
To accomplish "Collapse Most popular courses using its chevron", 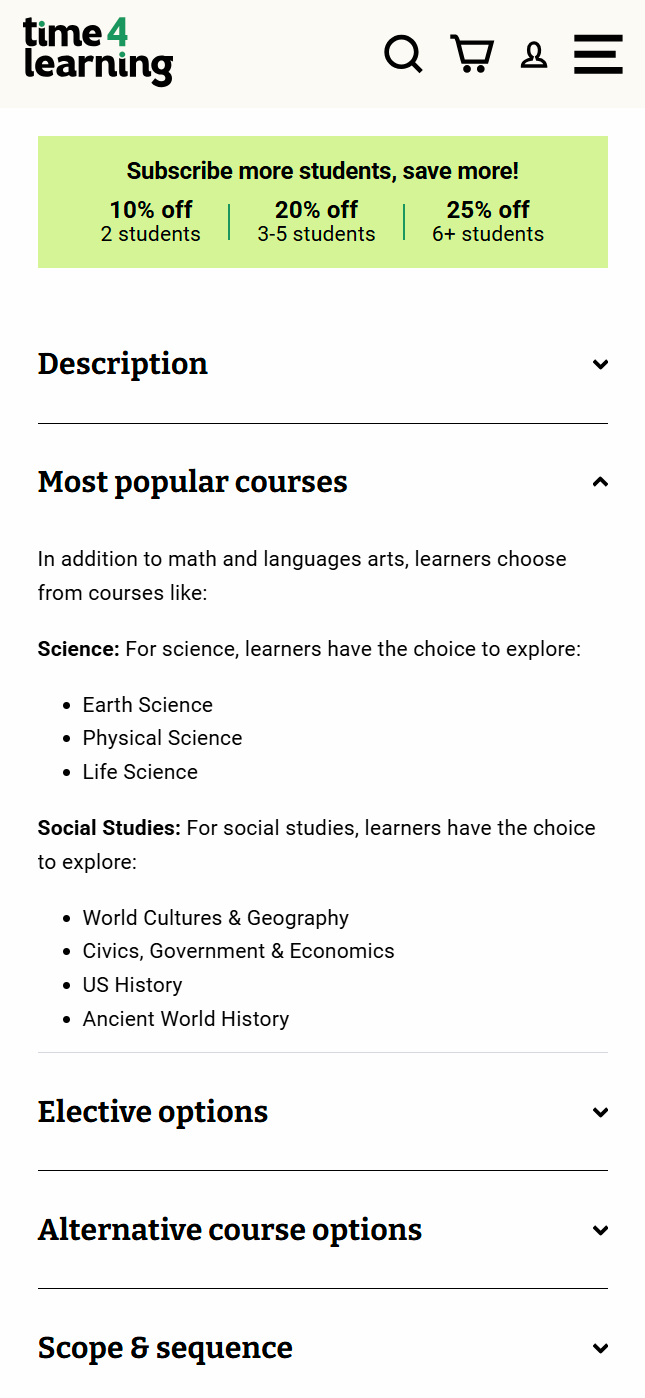I will click(600, 482).
